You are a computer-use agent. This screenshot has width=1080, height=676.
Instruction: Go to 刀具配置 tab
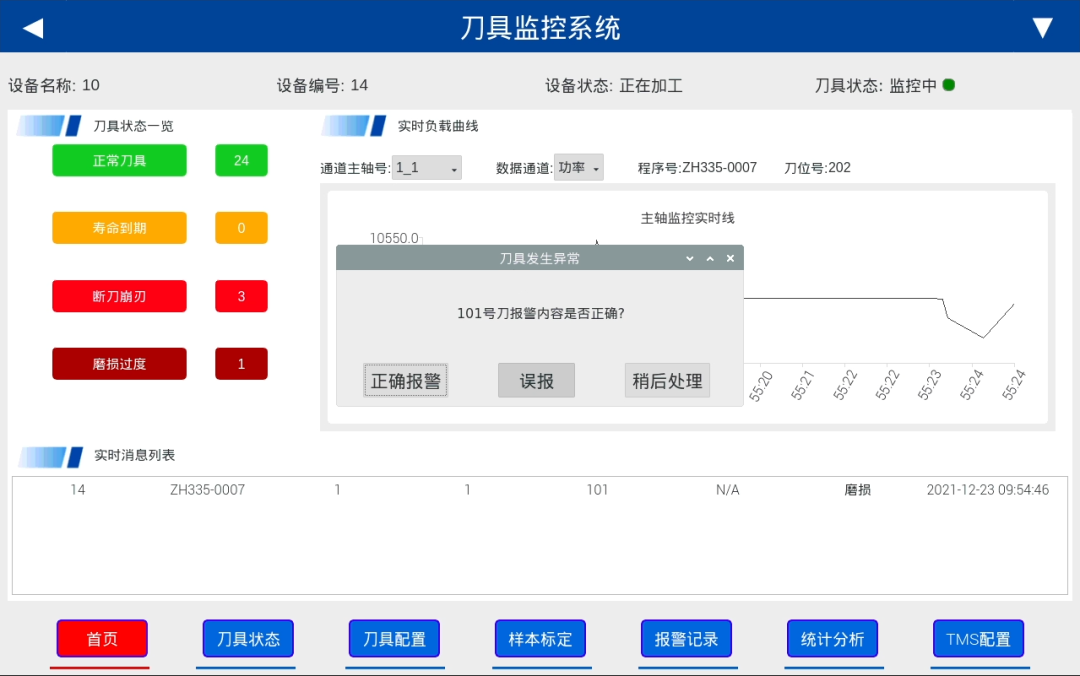[394, 639]
